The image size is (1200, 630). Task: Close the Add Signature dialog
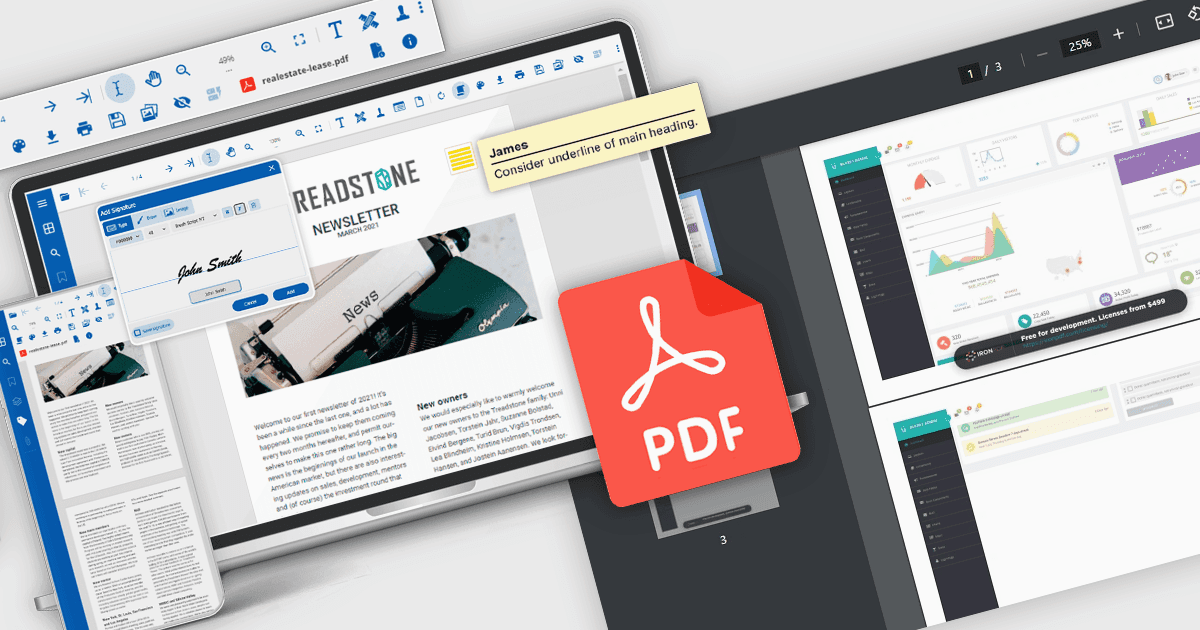pyautogui.click(x=271, y=168)
